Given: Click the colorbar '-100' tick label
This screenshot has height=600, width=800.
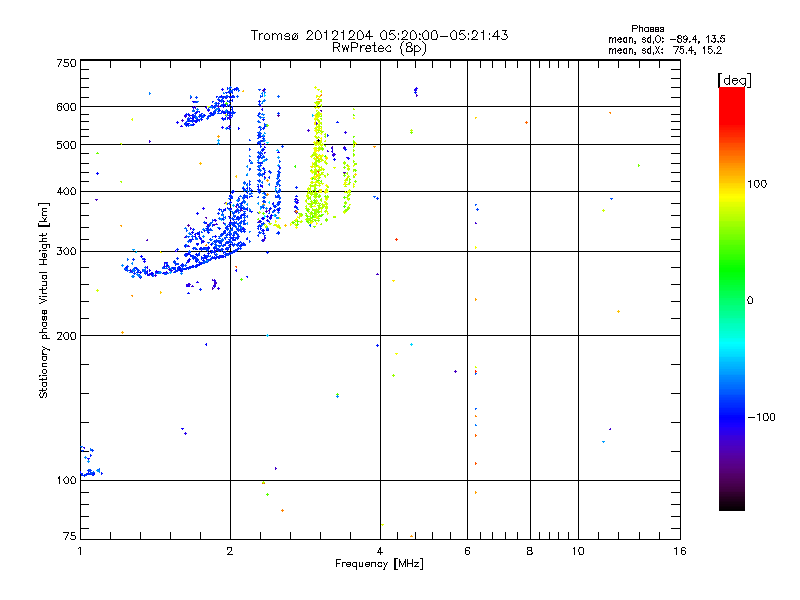Looking at the screenshot, I should 761,417.
